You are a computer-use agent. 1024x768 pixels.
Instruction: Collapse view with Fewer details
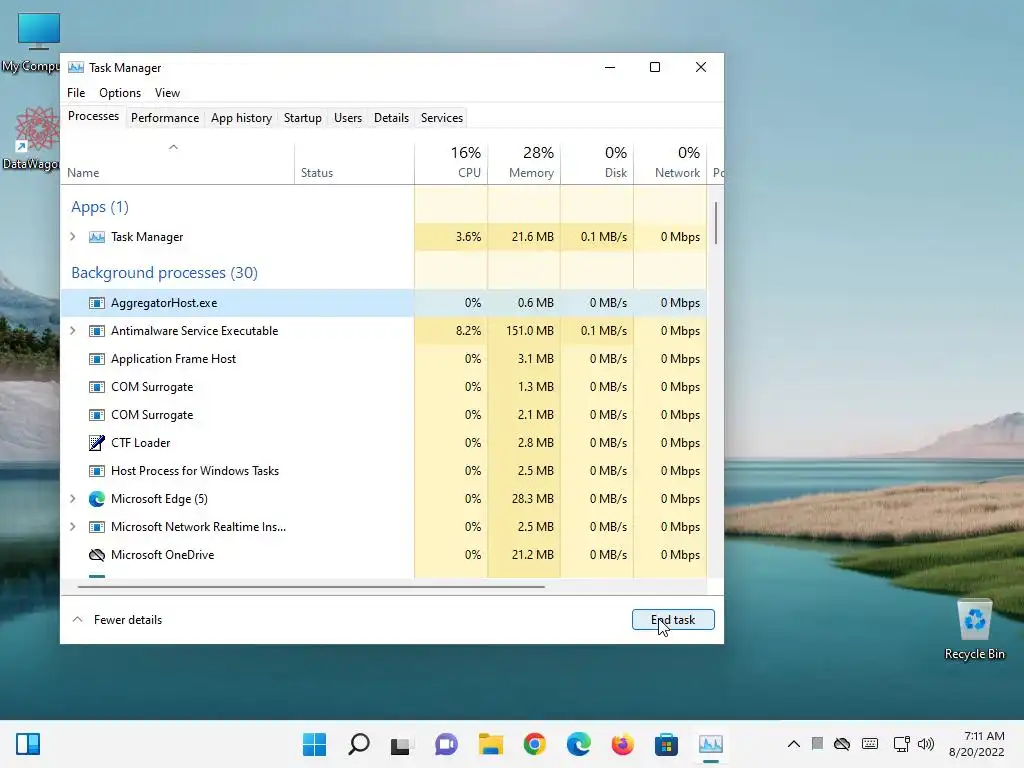click(117, 620)
